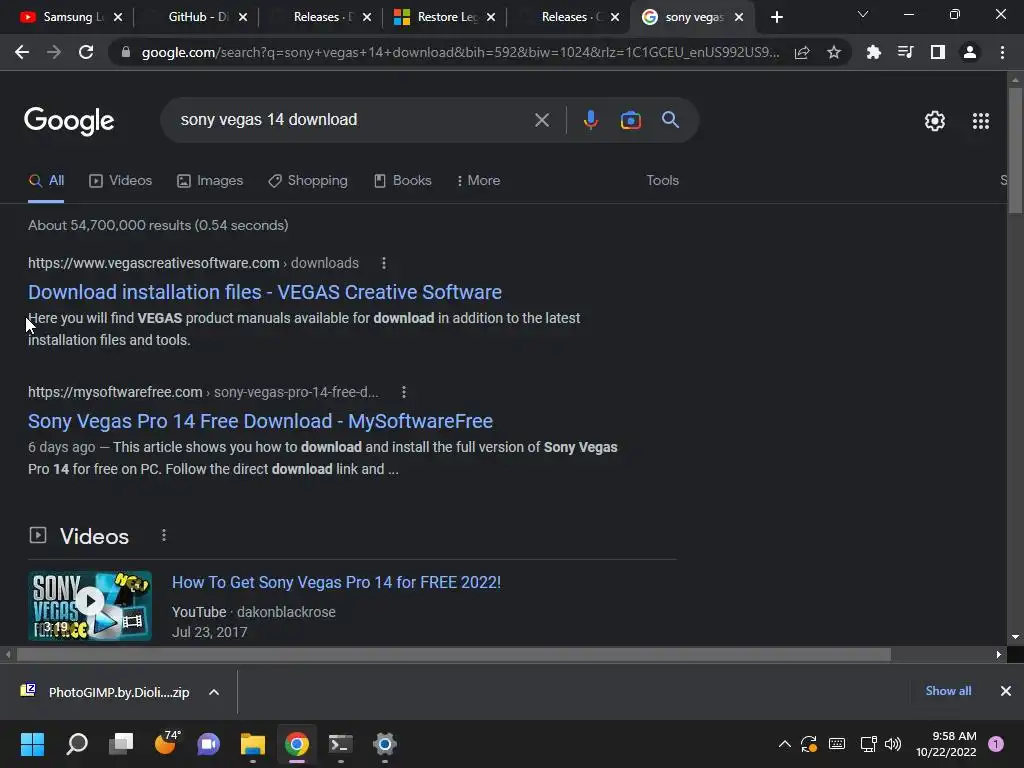Click the magnifier search button
This screenshot has width=1024, height=768.
[670, 120]
